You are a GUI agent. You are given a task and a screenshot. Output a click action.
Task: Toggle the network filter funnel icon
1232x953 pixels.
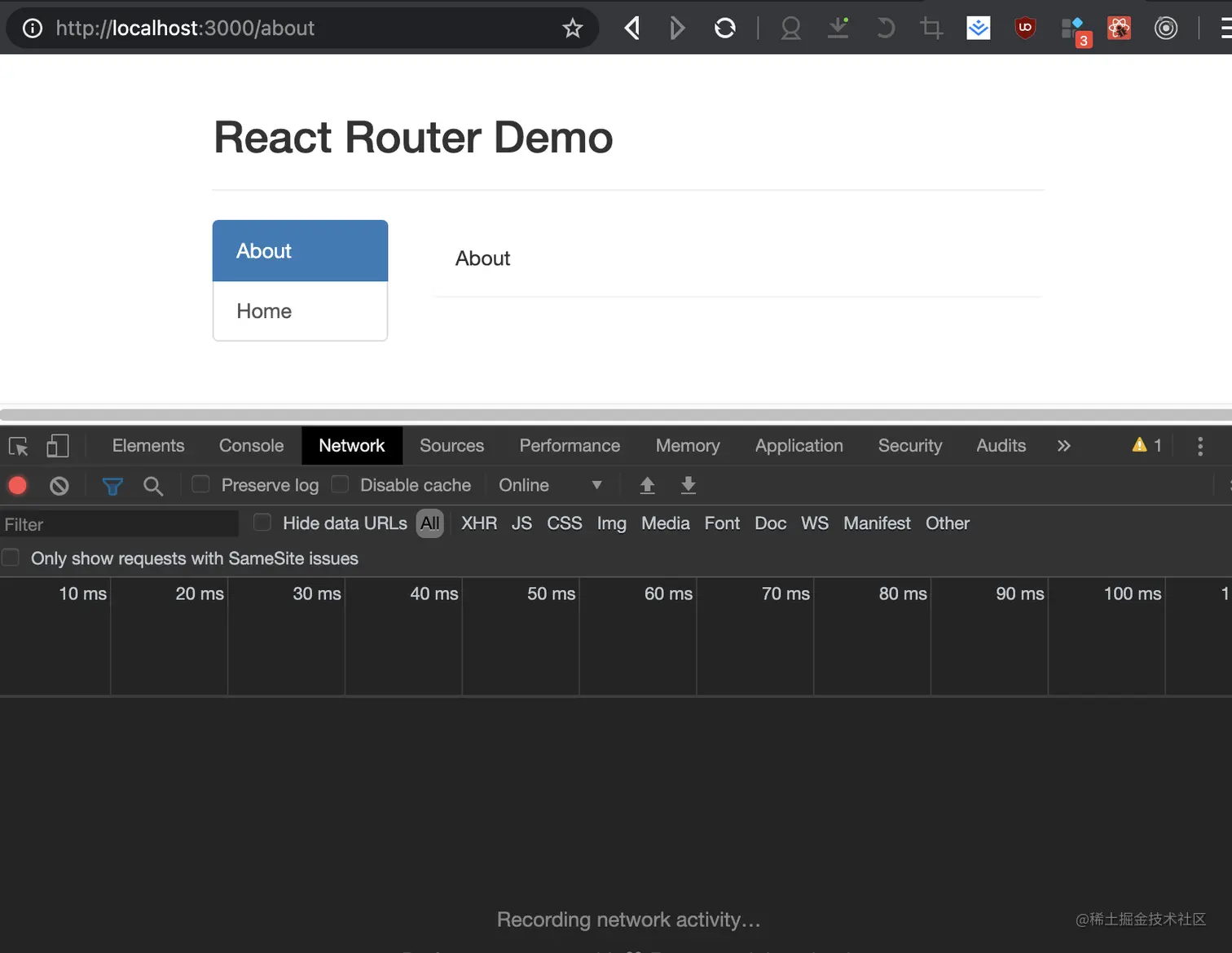click(112, 486)
